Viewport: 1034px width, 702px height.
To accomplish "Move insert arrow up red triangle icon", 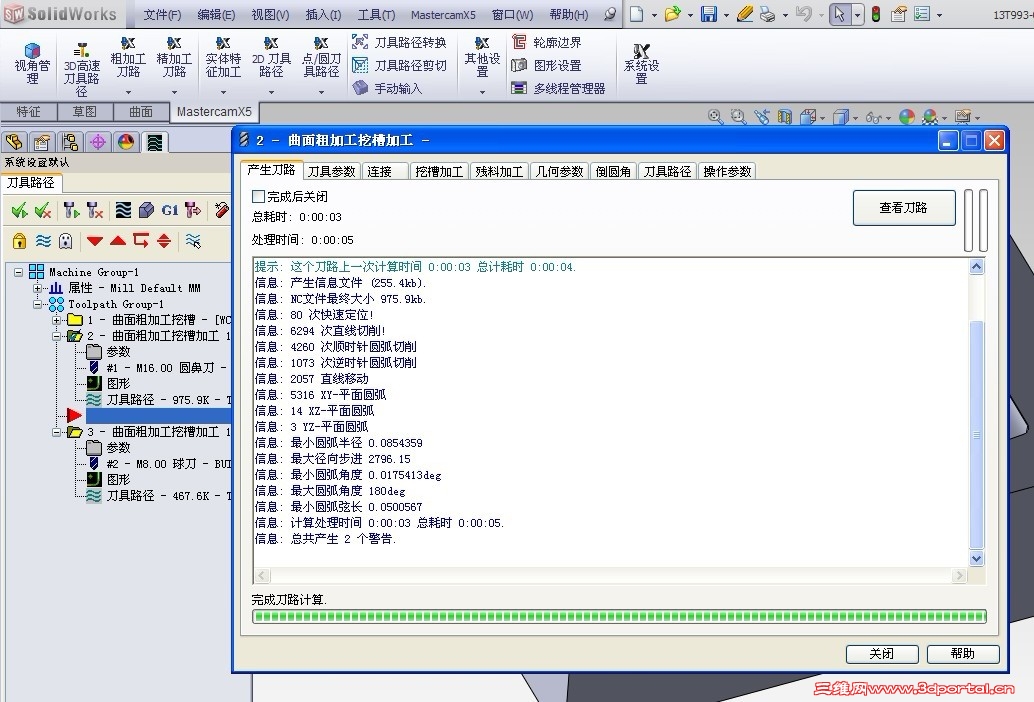I will tap(118, 241).
